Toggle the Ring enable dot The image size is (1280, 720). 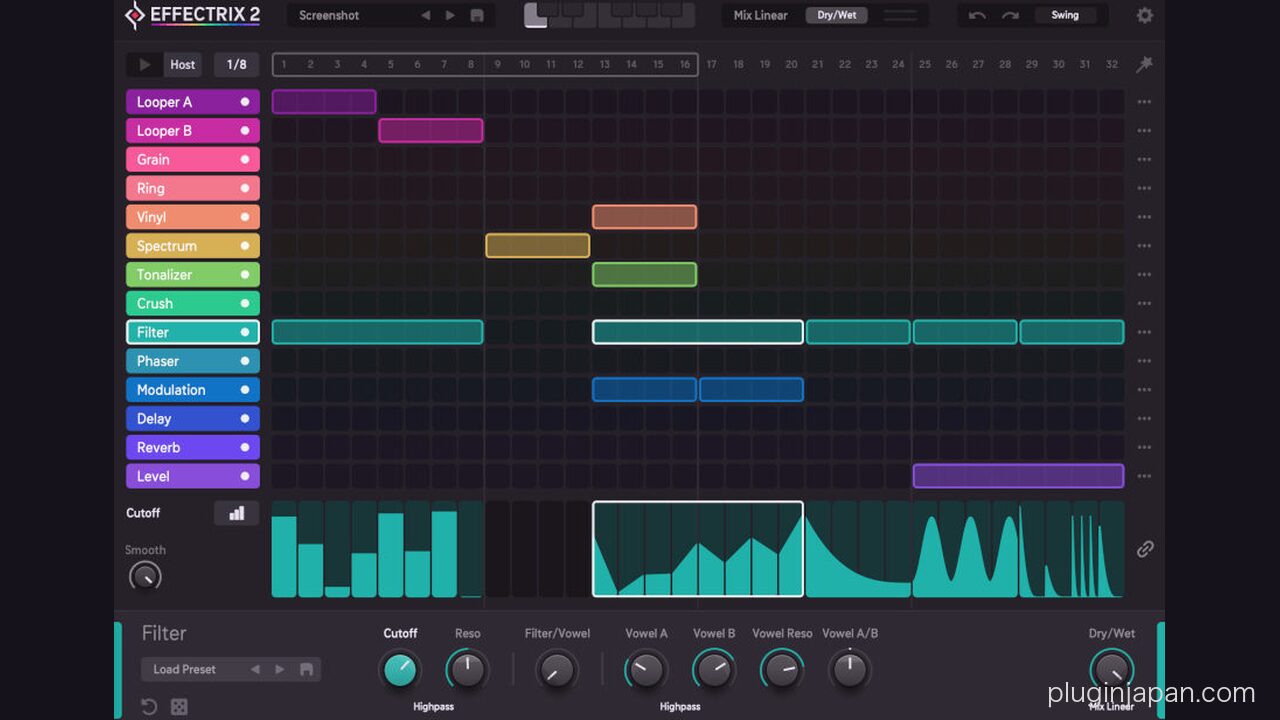tap(245, 188)
